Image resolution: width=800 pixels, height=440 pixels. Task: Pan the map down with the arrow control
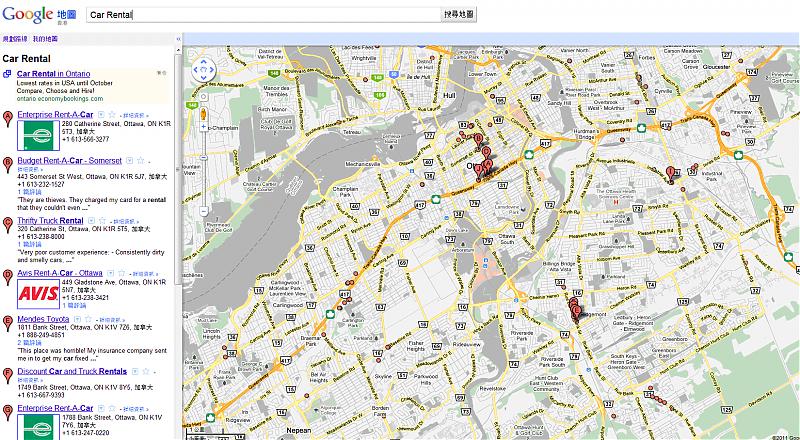pyautogui.click(x=204, y=78)
